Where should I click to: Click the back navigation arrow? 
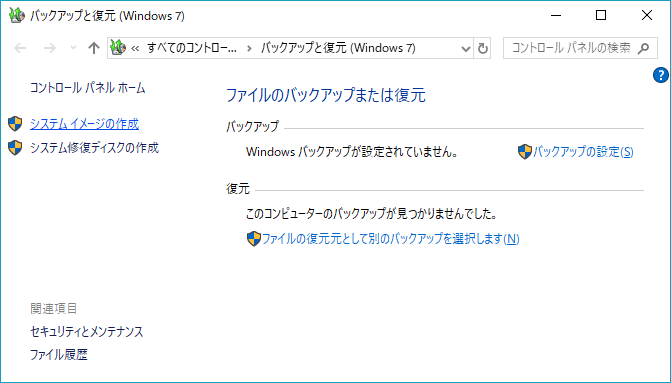(20, 48)
